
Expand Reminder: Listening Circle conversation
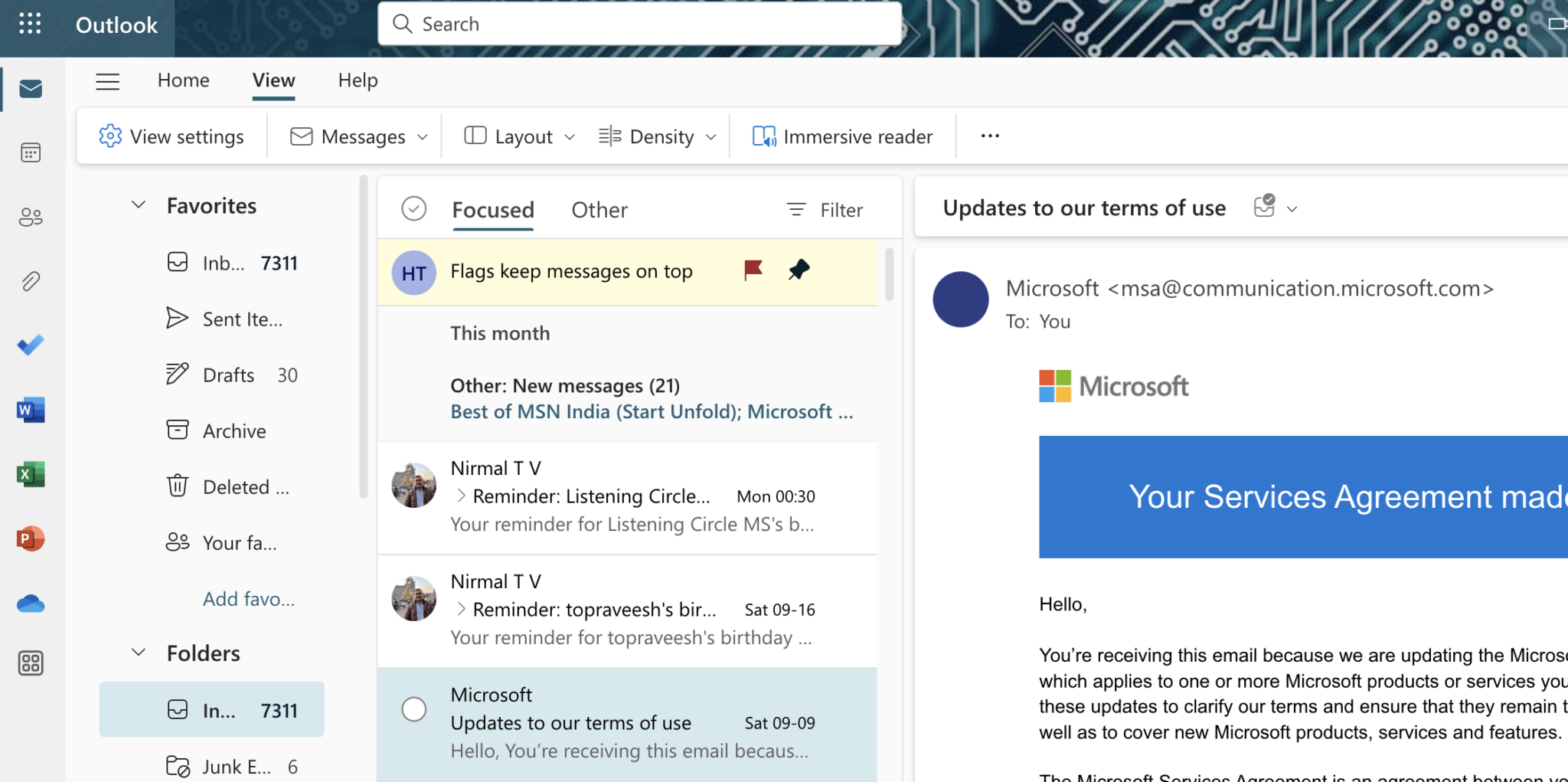(461, 496)
